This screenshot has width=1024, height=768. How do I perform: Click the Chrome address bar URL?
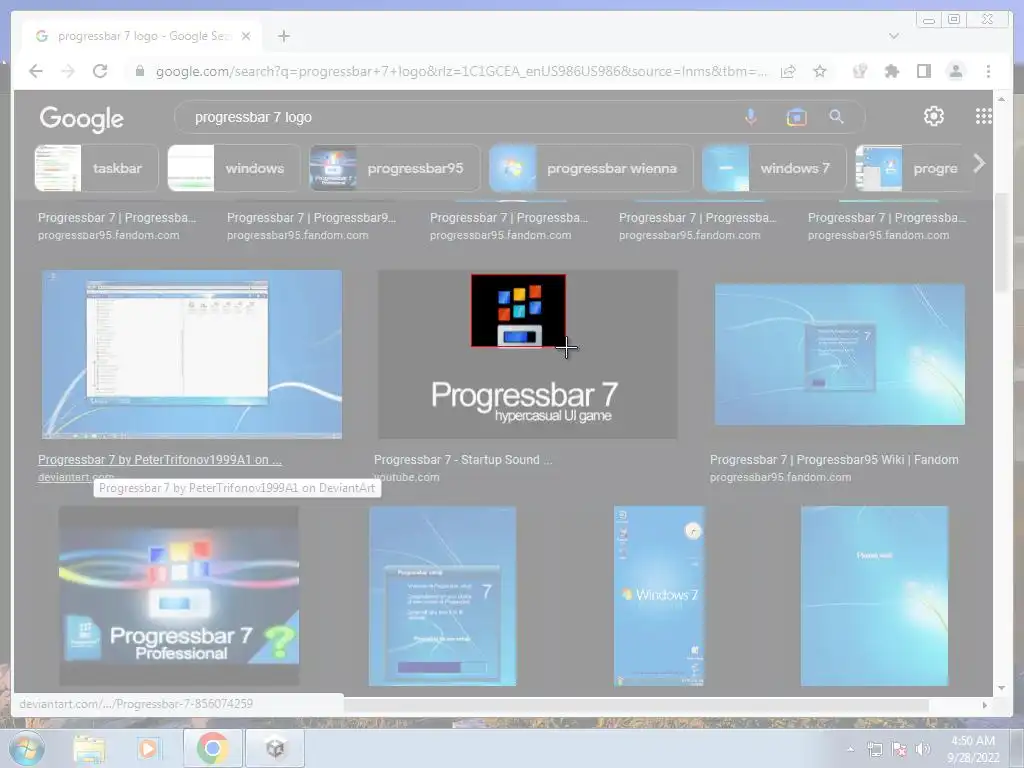coord(460,71)
